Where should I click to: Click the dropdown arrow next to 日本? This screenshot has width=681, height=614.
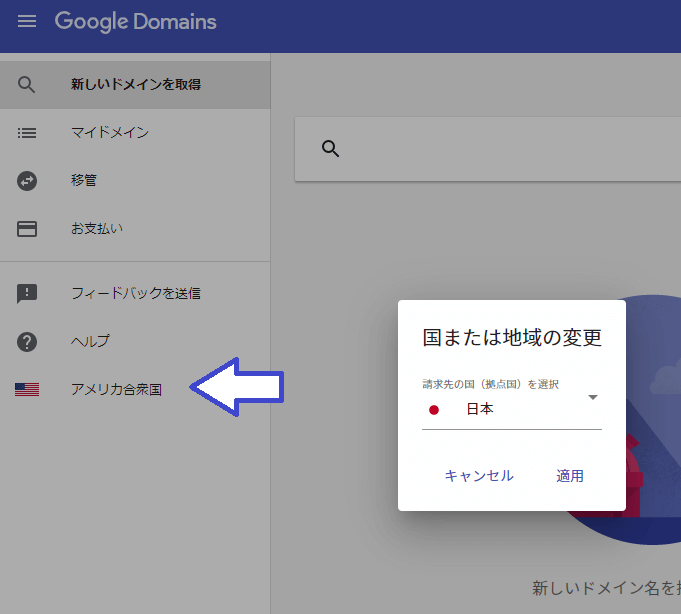tap(593, 397)
